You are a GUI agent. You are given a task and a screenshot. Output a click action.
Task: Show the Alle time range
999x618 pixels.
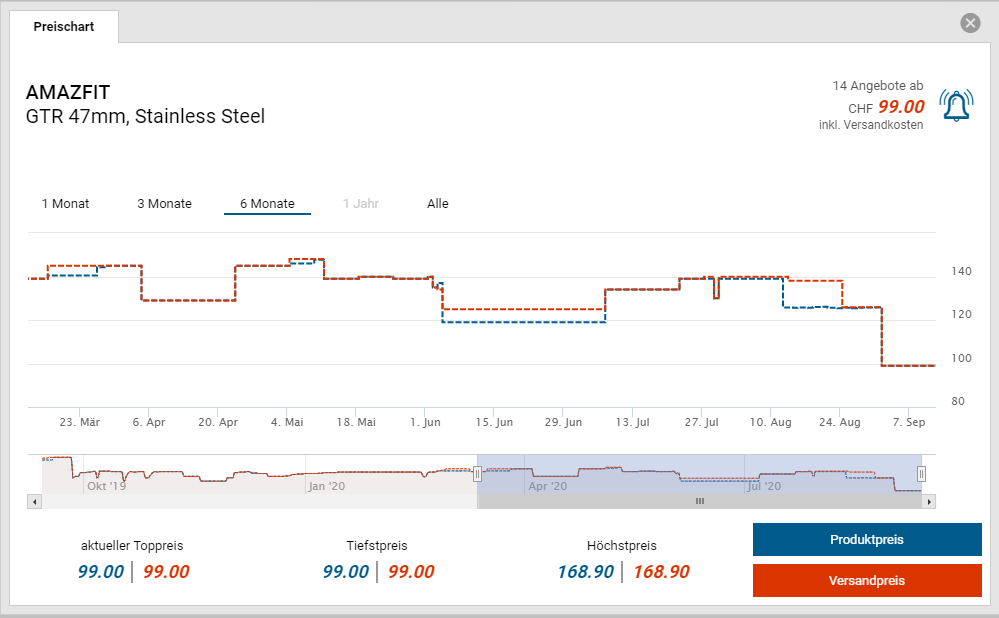tap(438, 204)
